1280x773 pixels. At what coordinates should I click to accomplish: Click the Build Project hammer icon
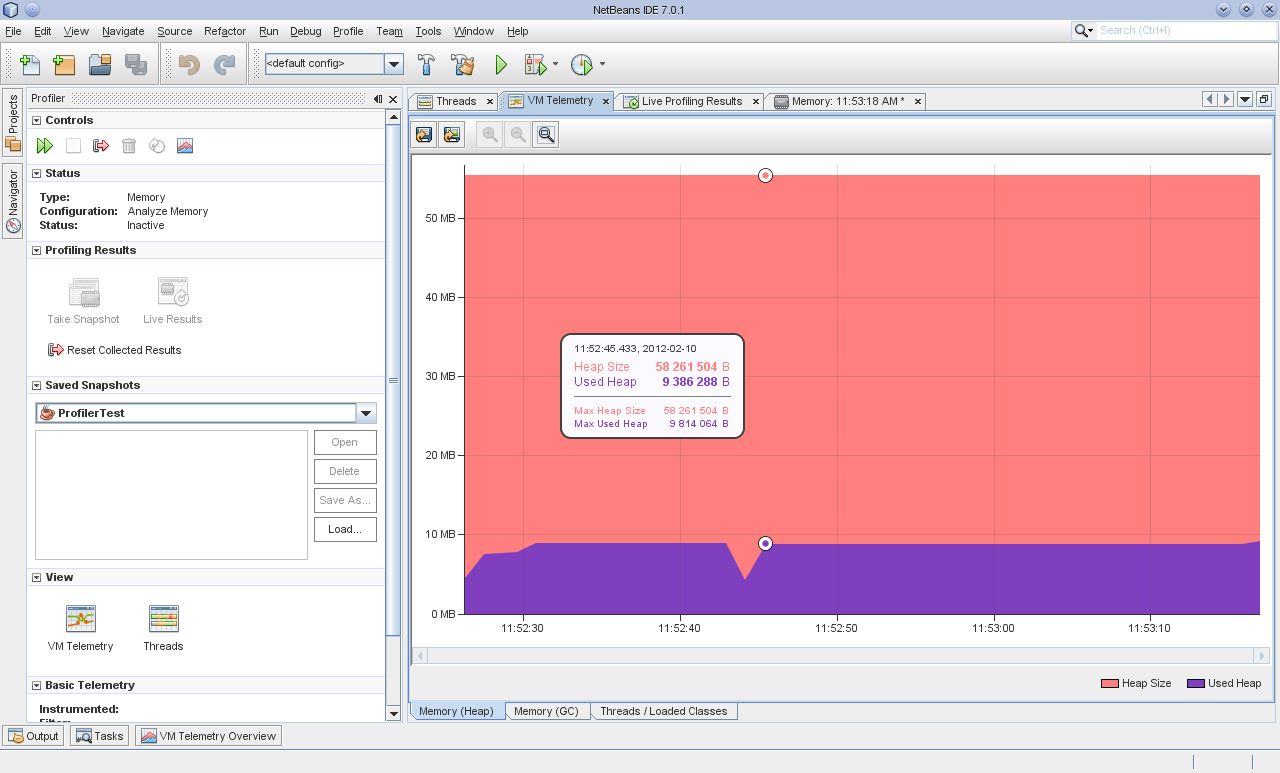tap(426, 64)
